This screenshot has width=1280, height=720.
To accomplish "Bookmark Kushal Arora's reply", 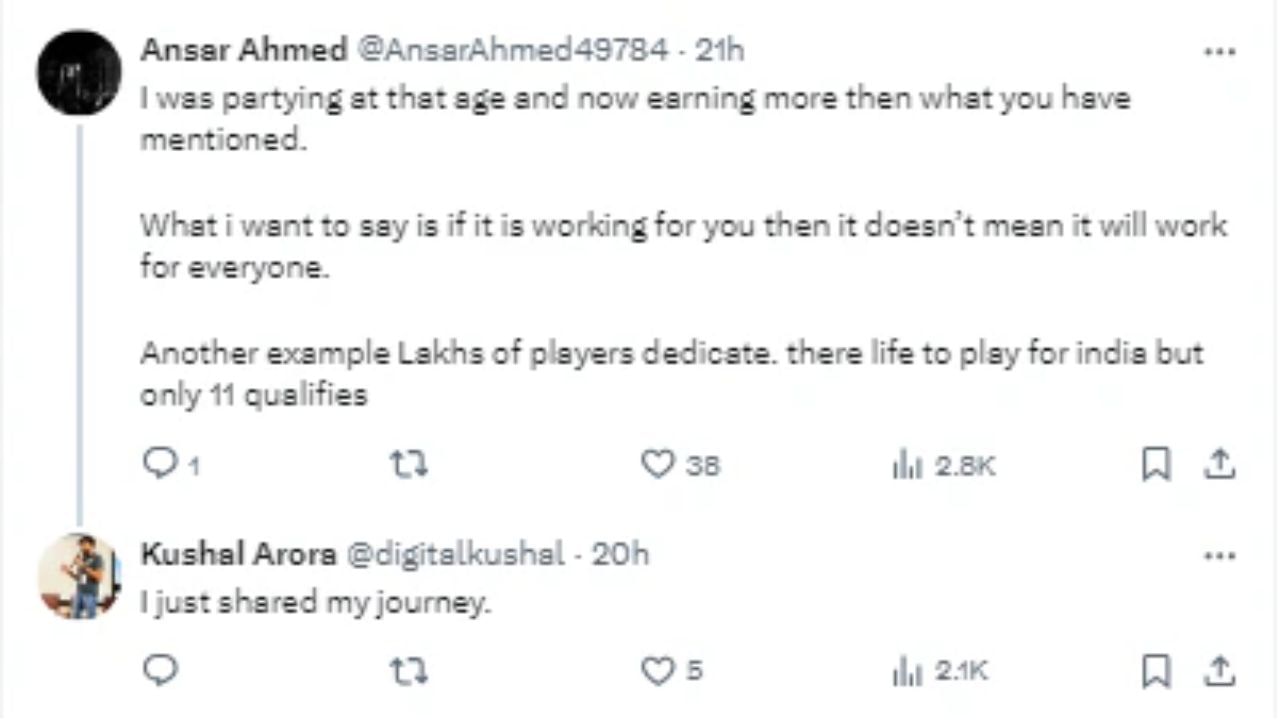I will pyautogui.click(x=1156, y=670).
